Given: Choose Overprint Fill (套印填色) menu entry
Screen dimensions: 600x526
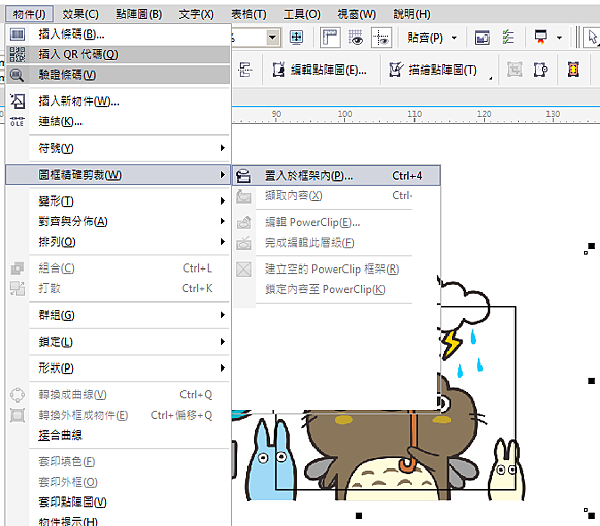Looking at the screenshot, I should click(67, 462).
